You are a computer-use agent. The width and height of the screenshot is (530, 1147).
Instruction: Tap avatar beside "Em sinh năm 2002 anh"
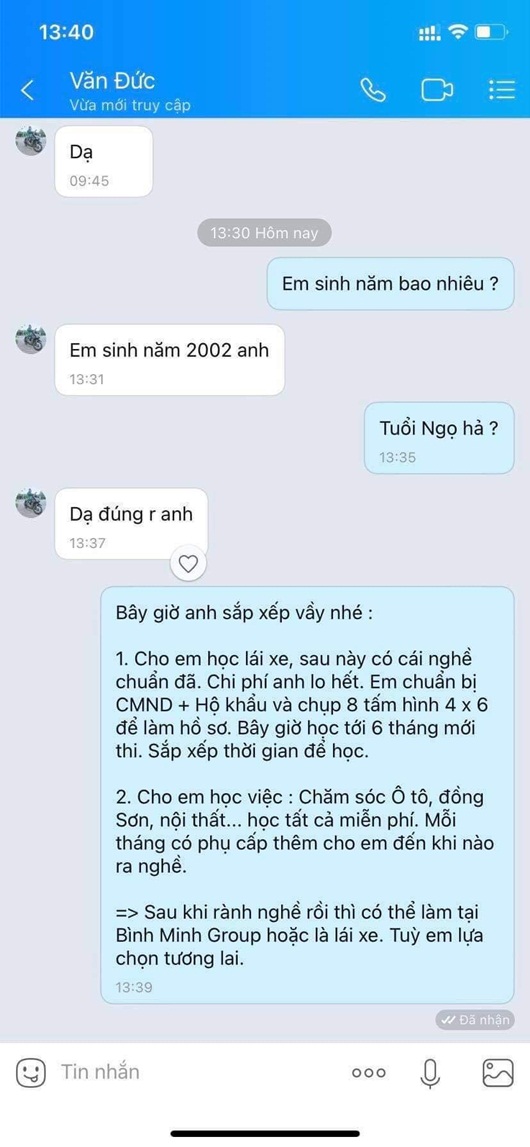[x=31, y=339]
